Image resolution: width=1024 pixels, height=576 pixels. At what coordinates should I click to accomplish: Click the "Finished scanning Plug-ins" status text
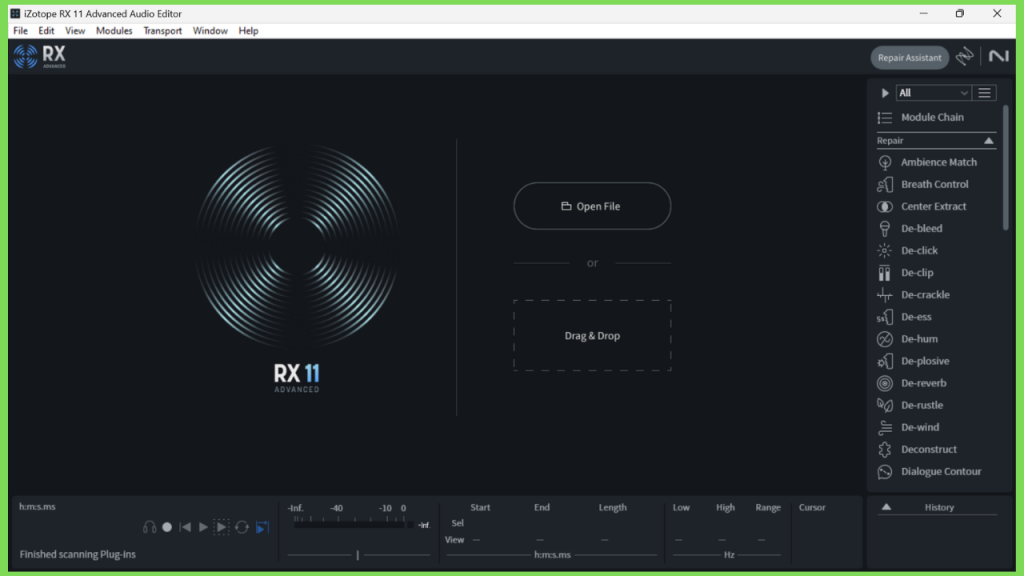coord(78,554)
